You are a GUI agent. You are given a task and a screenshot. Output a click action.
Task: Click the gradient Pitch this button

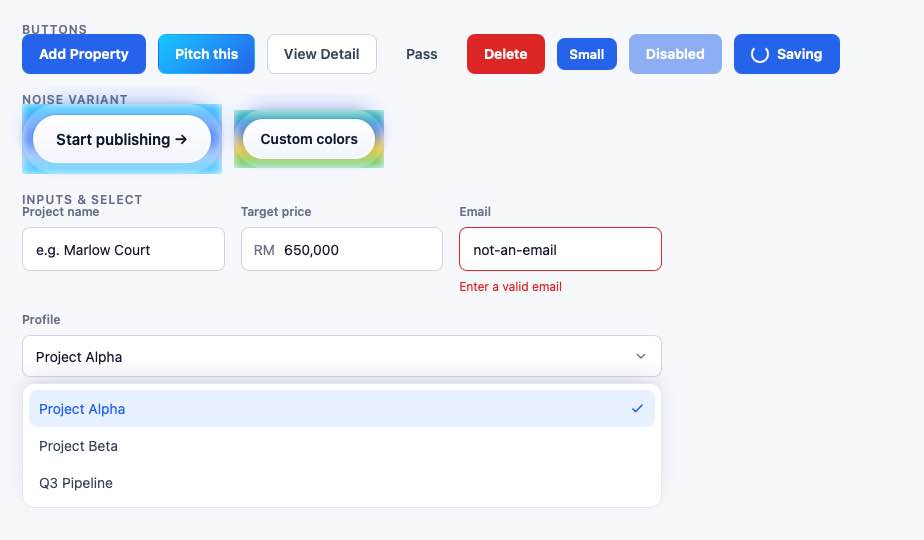(206, 54)
